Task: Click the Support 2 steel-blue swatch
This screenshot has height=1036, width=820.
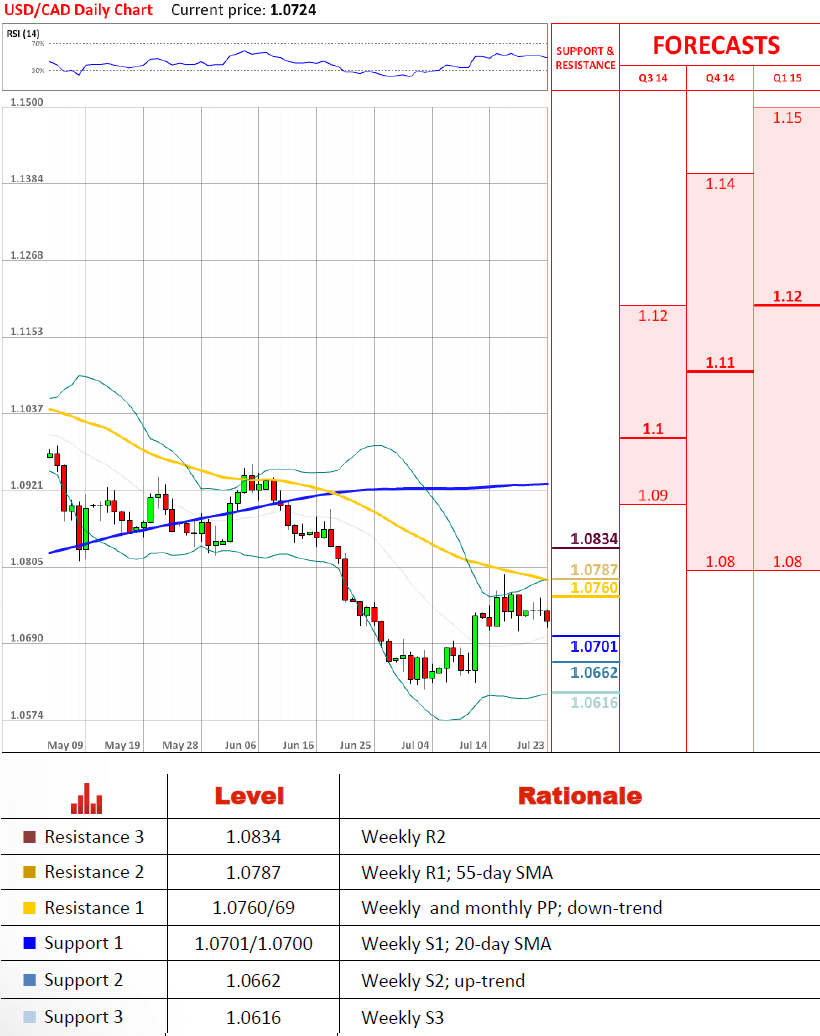Action: [29, 980]
